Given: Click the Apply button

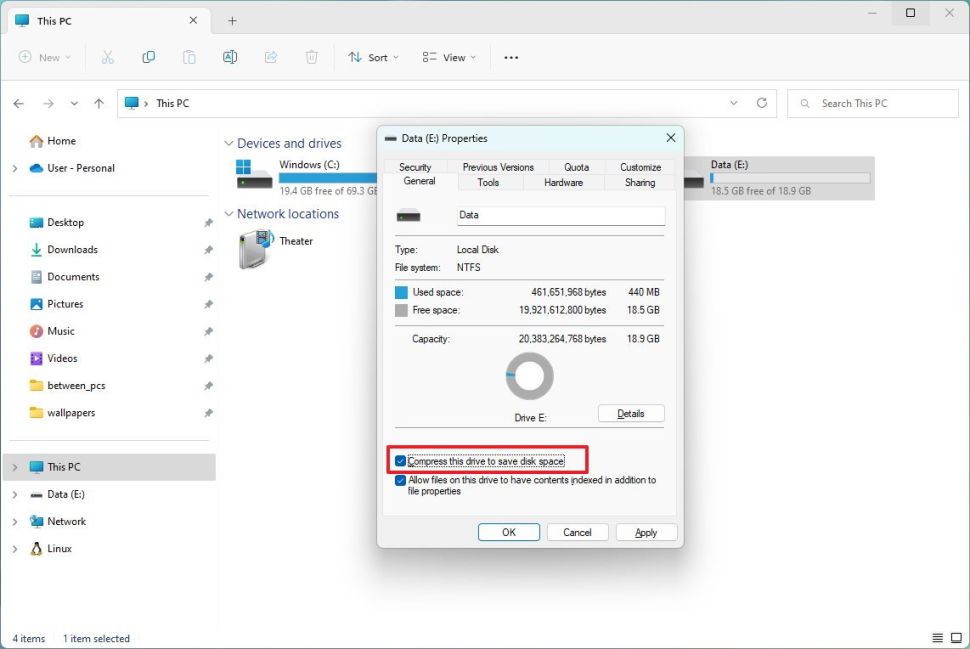Looking at the screenshot, I should pyautogui.click(x=646, y=532).
